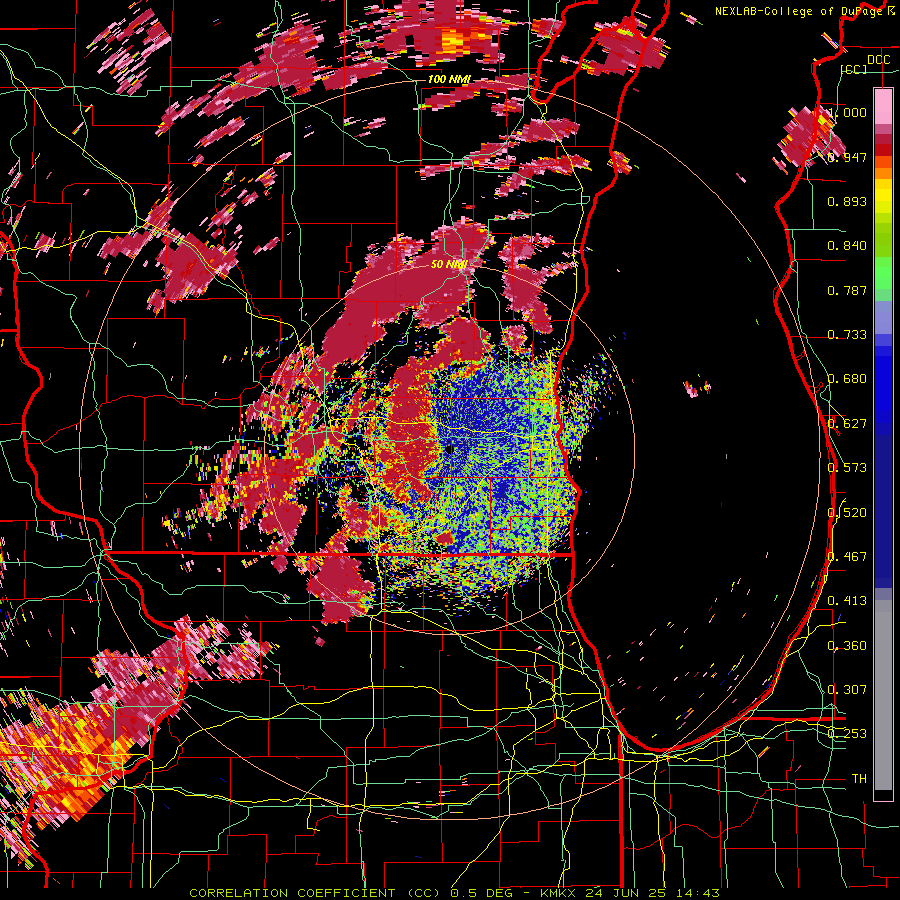Click the 0.573 color scale label

[x=847, y=468]
